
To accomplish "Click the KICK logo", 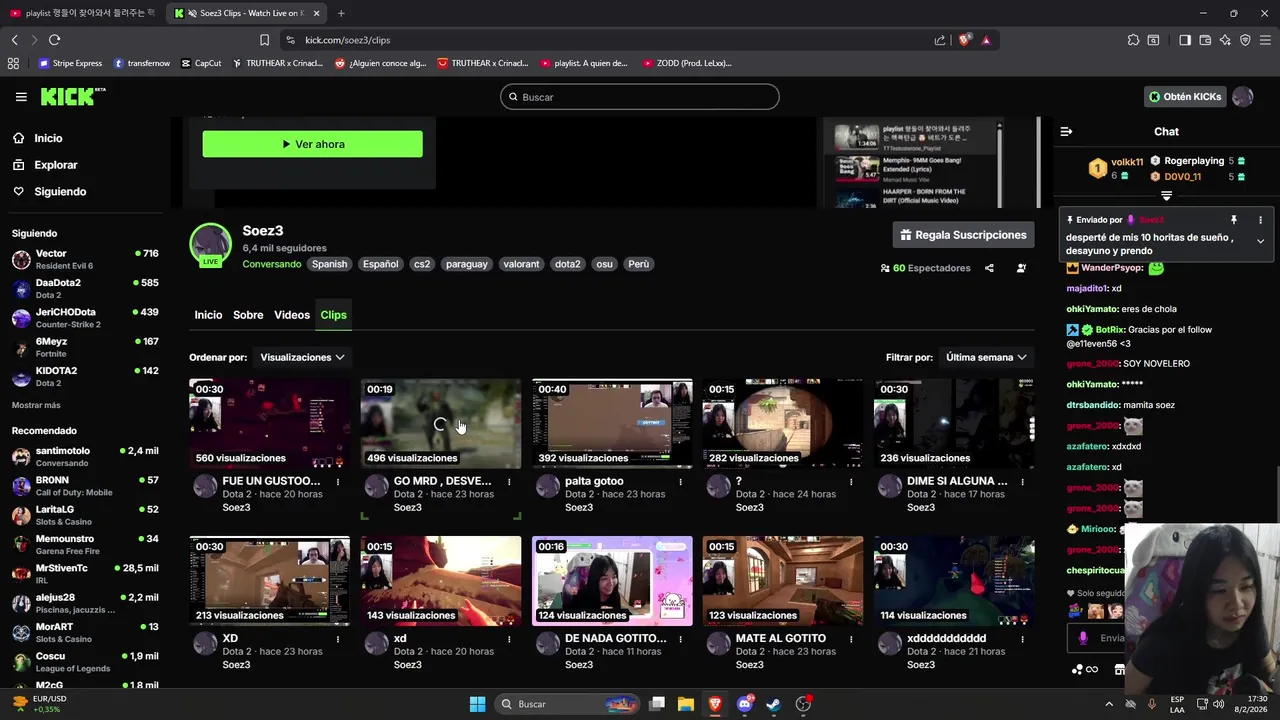I will click(72, 96).
